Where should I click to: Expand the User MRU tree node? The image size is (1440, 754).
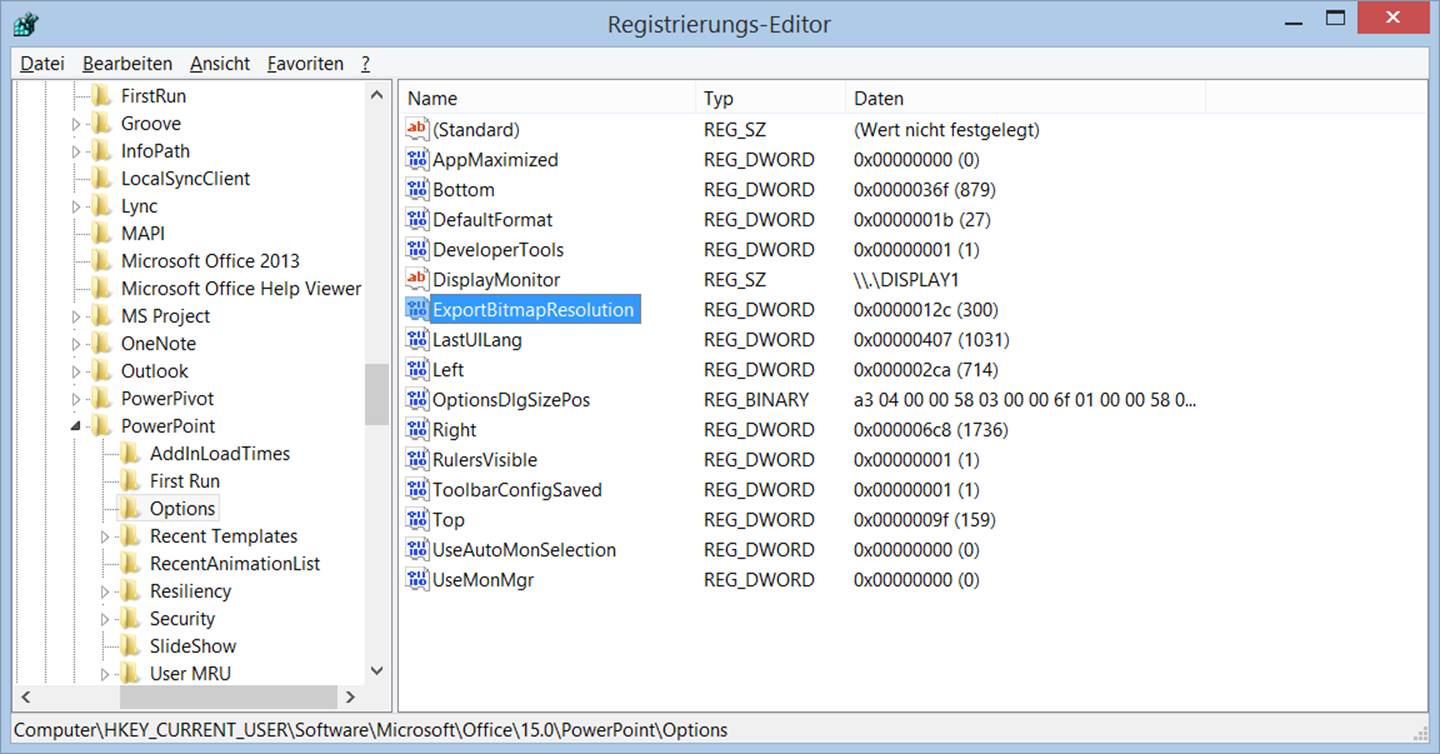pyautogui.click(x=105, y=674)
